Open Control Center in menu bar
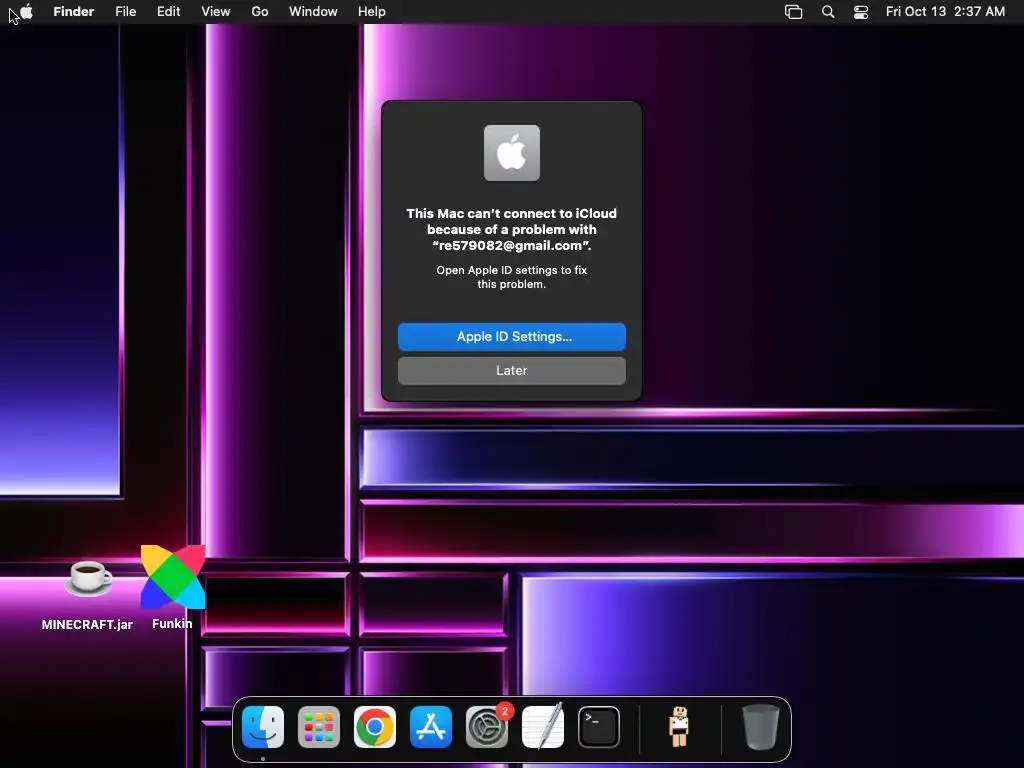 pyautogui.click(x=861, y=12)
